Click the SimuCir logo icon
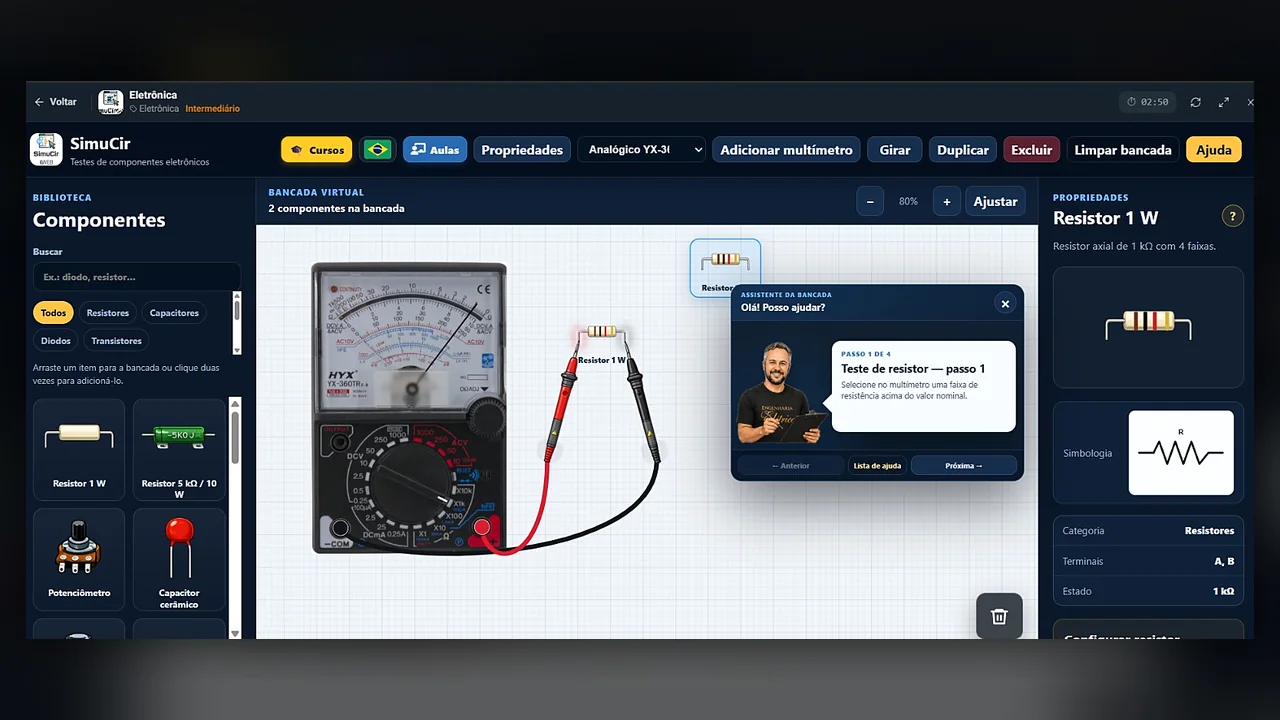 coord(46,149)
